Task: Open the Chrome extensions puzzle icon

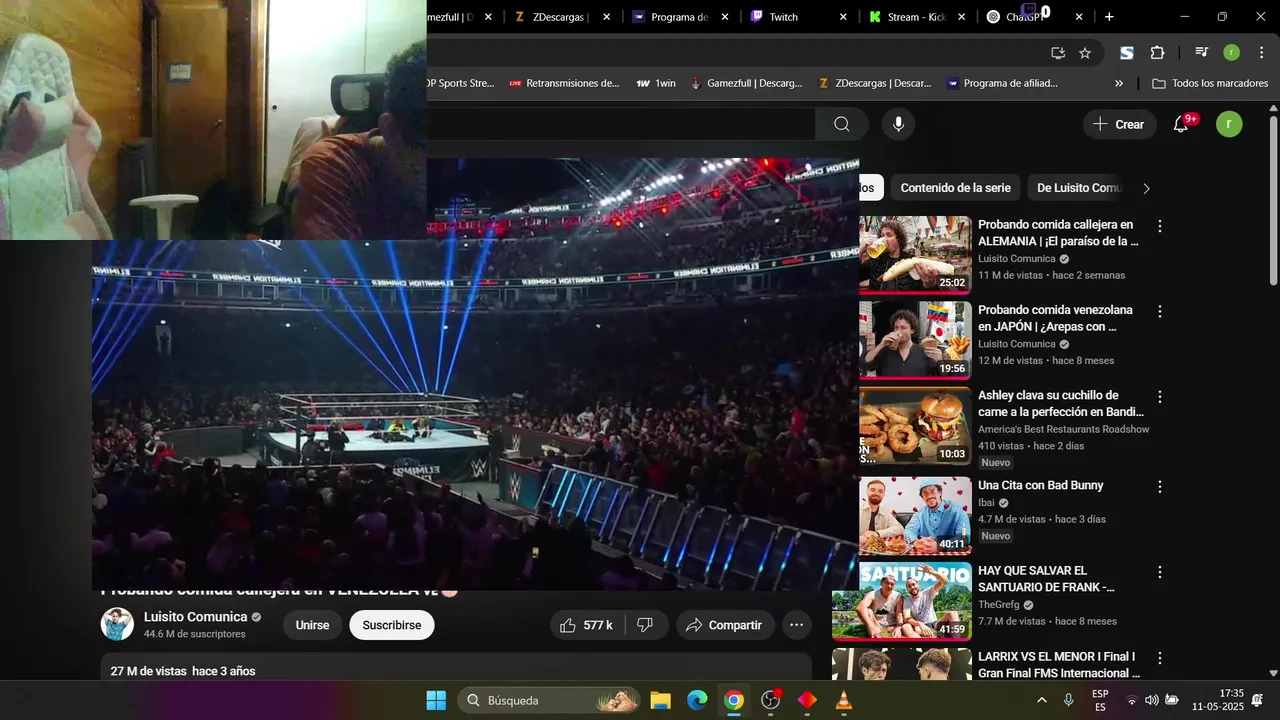Action: pos(1157,53)
